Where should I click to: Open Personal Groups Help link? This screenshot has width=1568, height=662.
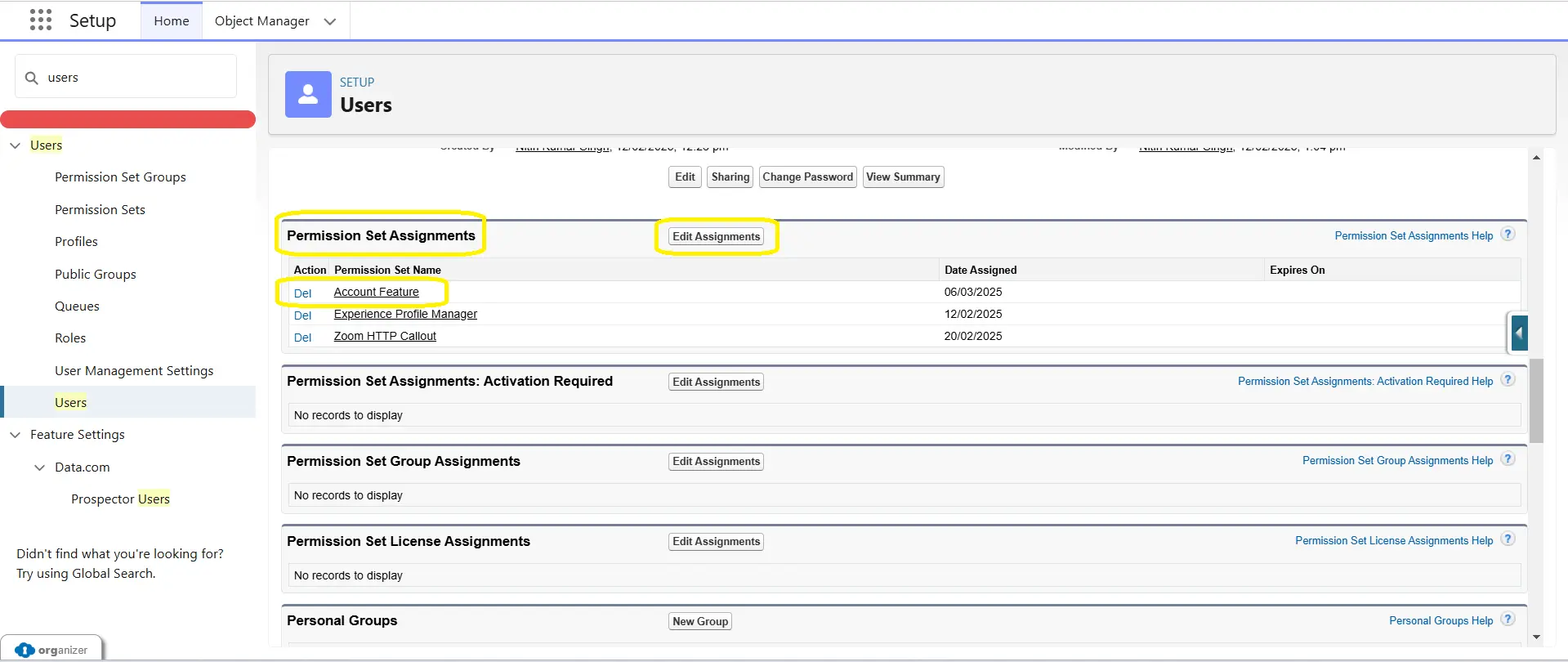1441,621
